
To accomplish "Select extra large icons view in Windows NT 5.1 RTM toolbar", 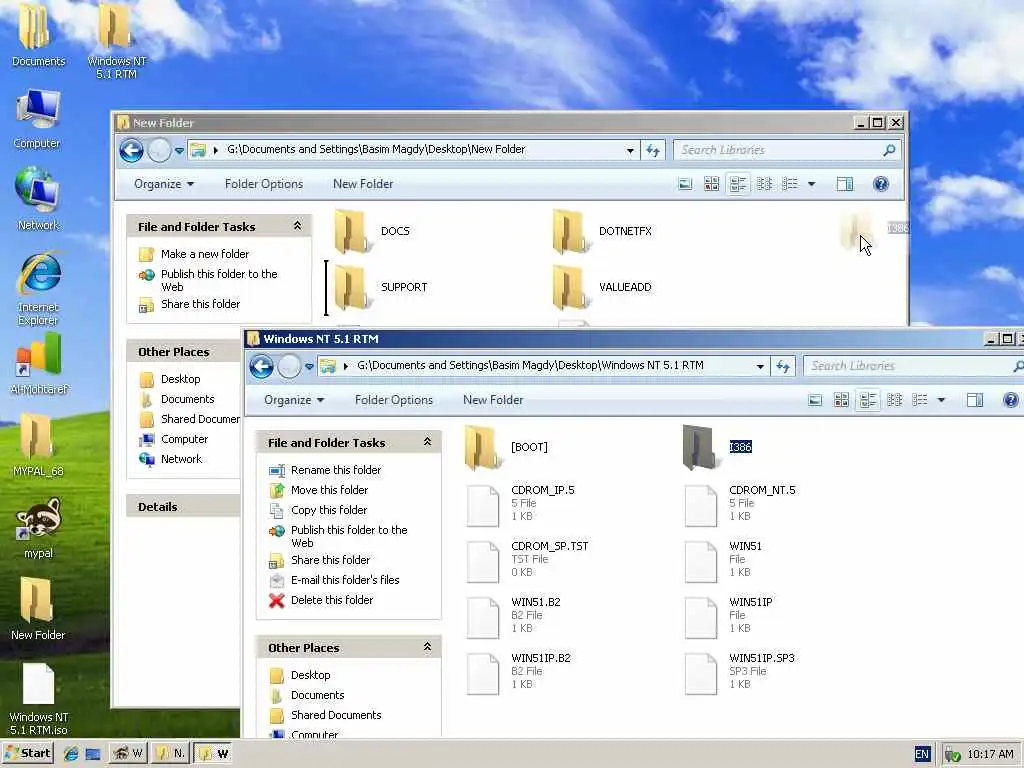I will [815, 400].
